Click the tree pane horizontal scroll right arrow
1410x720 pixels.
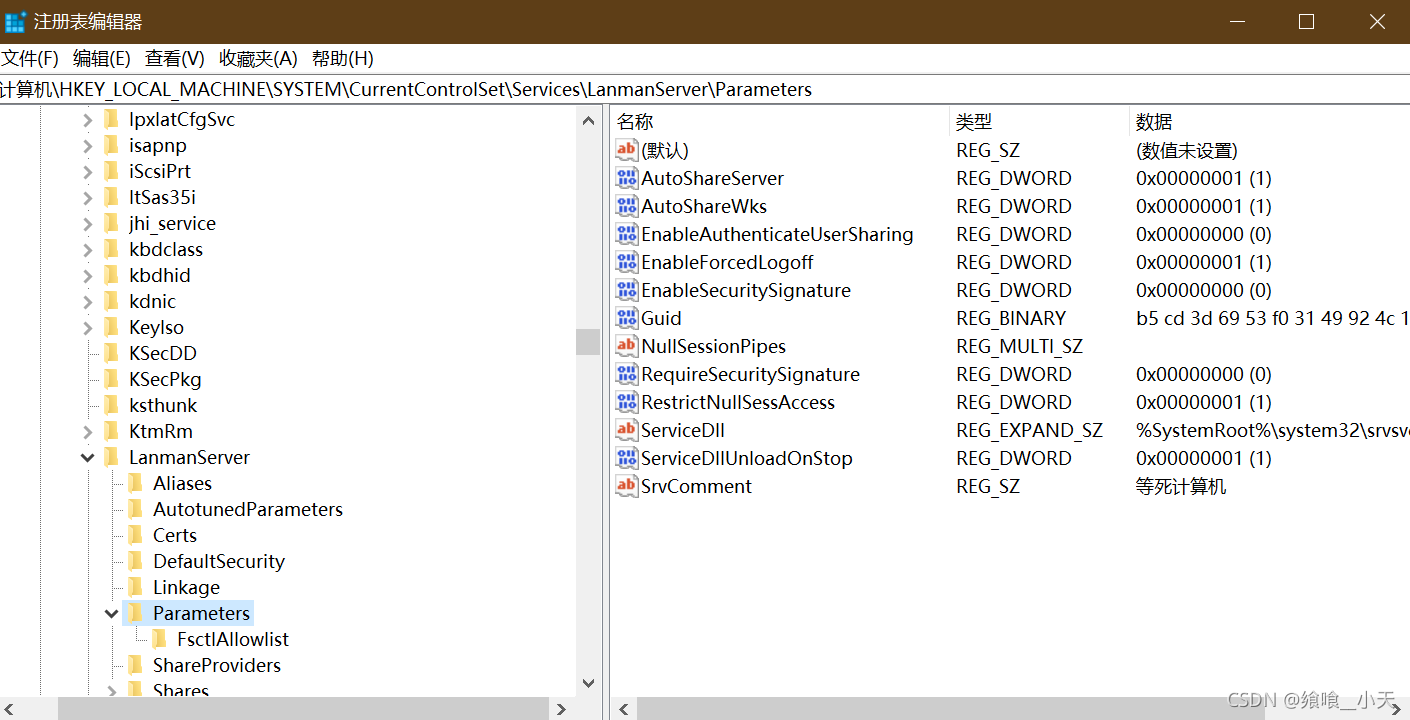563,709
